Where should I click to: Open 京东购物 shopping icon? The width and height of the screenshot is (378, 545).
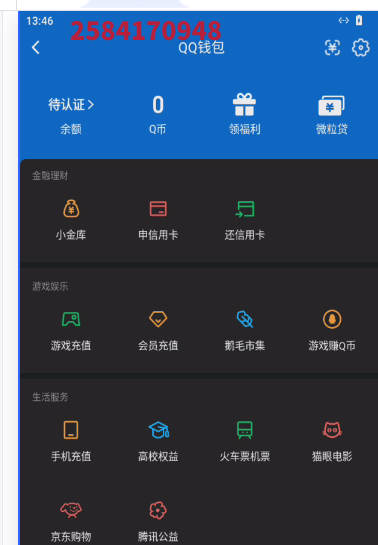71,510
